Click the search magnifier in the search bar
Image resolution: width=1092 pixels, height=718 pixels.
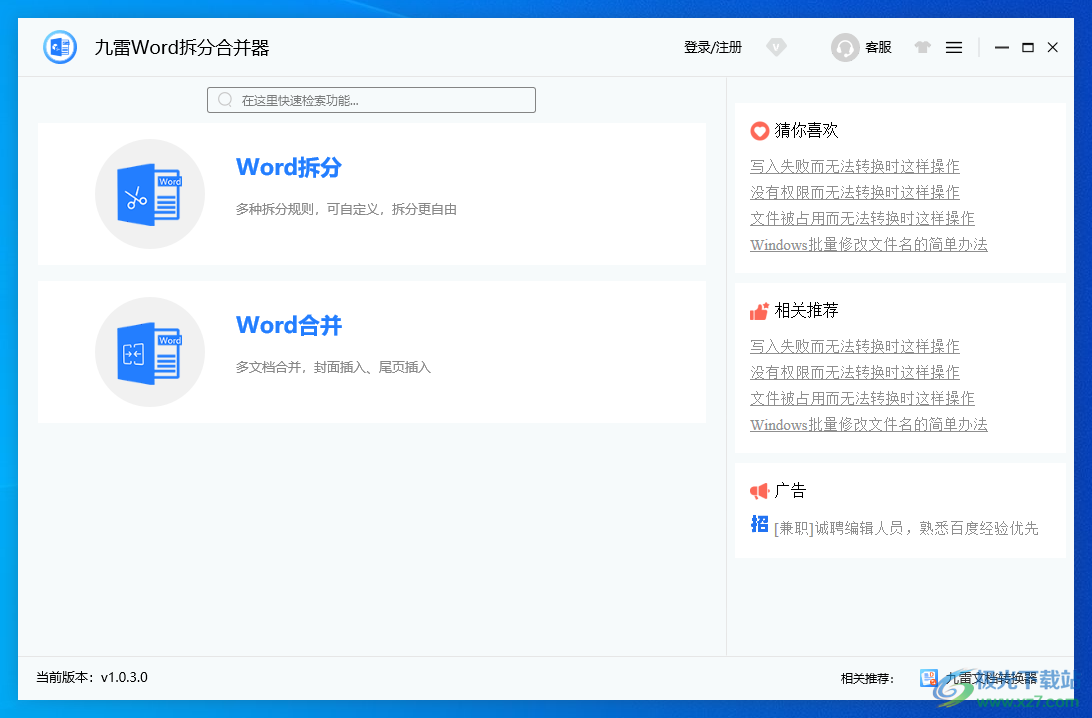point(224,99)
